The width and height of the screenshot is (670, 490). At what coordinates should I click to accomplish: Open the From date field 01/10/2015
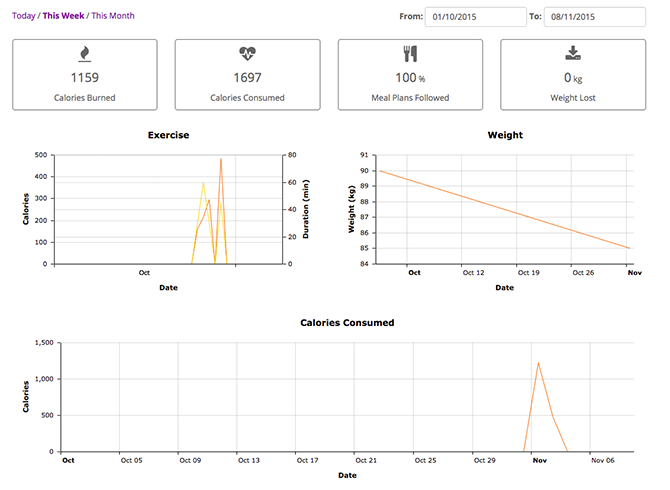[476, 17]
